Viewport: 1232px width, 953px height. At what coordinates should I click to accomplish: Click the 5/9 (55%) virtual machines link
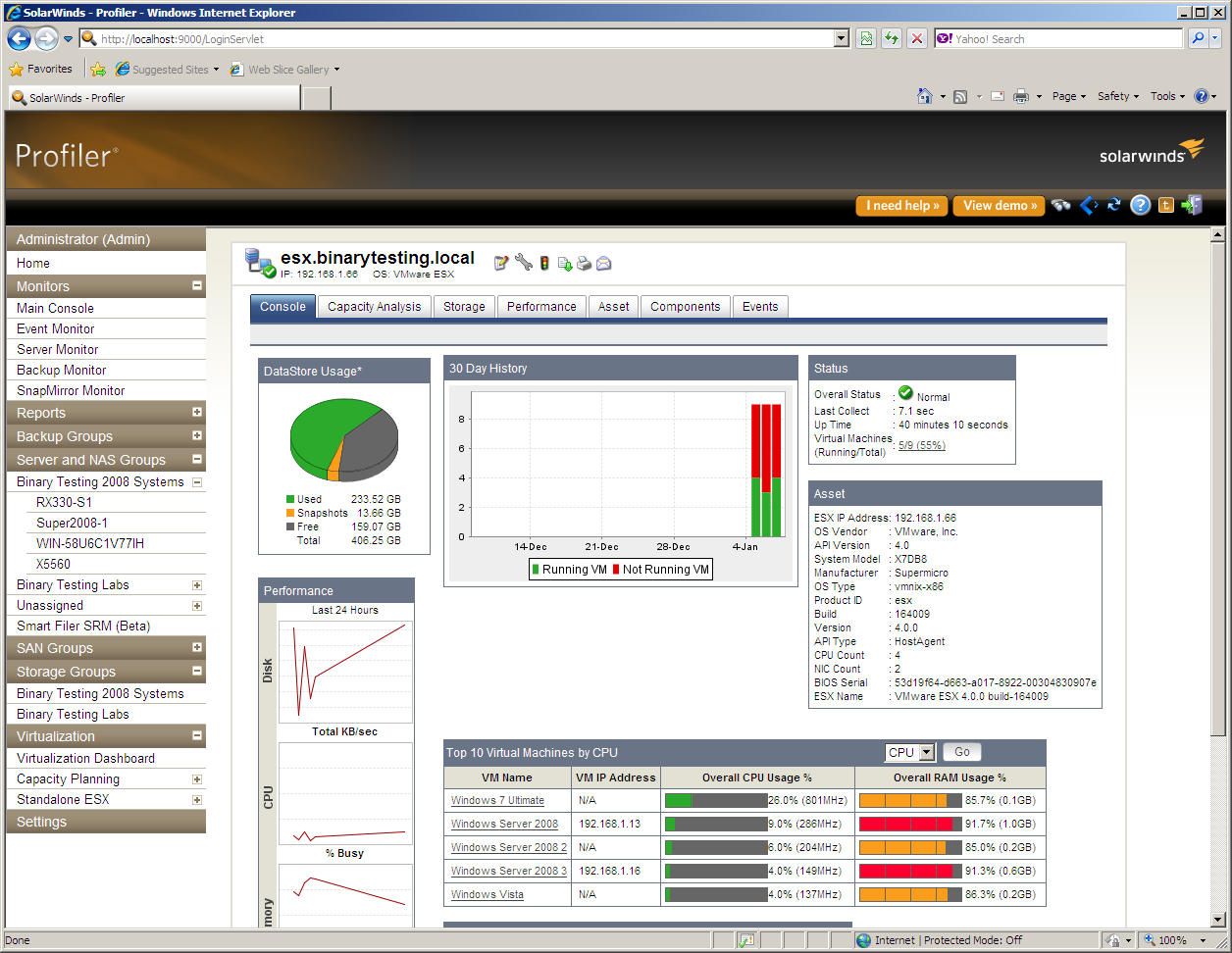[x=922, y=445]
